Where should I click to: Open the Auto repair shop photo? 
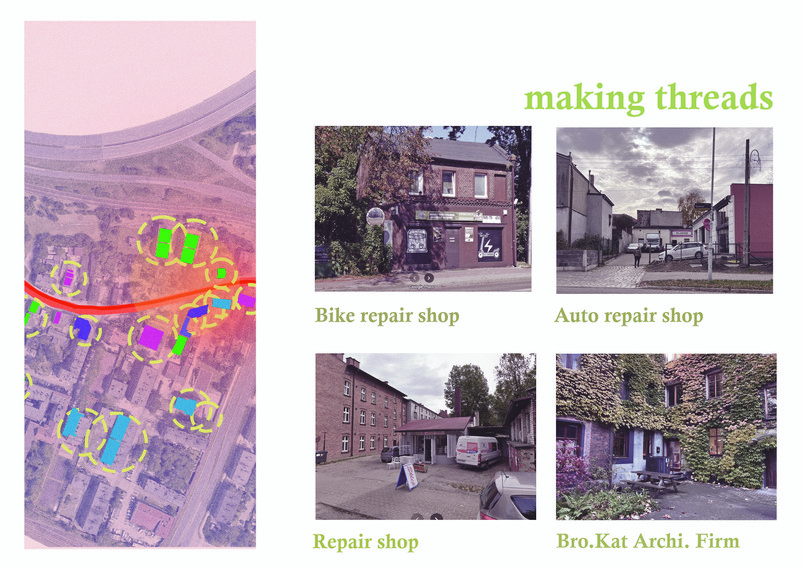[665, 210]
